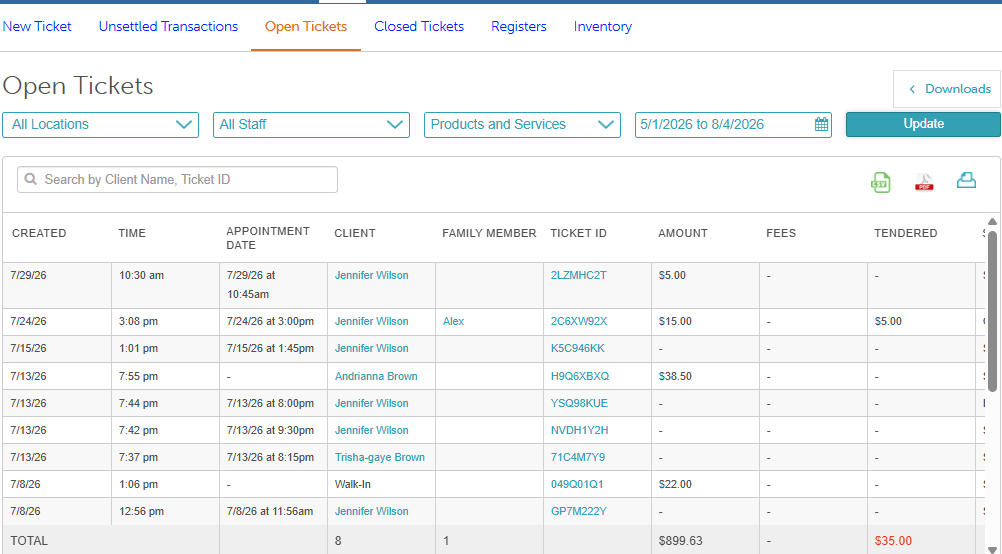
Task: Expand the All Locations dropdown
Action: pos(100,125)
